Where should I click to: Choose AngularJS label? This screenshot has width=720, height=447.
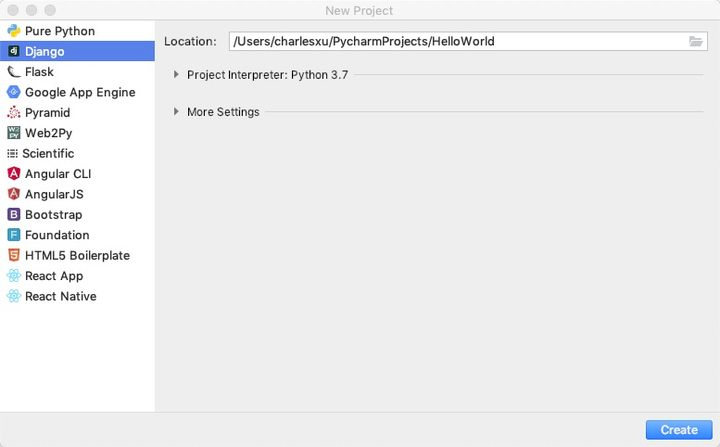(x=54, y=194)
